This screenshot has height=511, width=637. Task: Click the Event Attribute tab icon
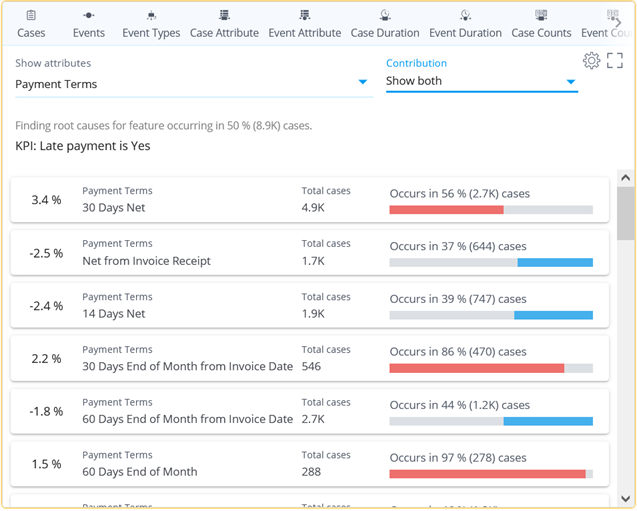pyautogui.click(x=305, y=15)
